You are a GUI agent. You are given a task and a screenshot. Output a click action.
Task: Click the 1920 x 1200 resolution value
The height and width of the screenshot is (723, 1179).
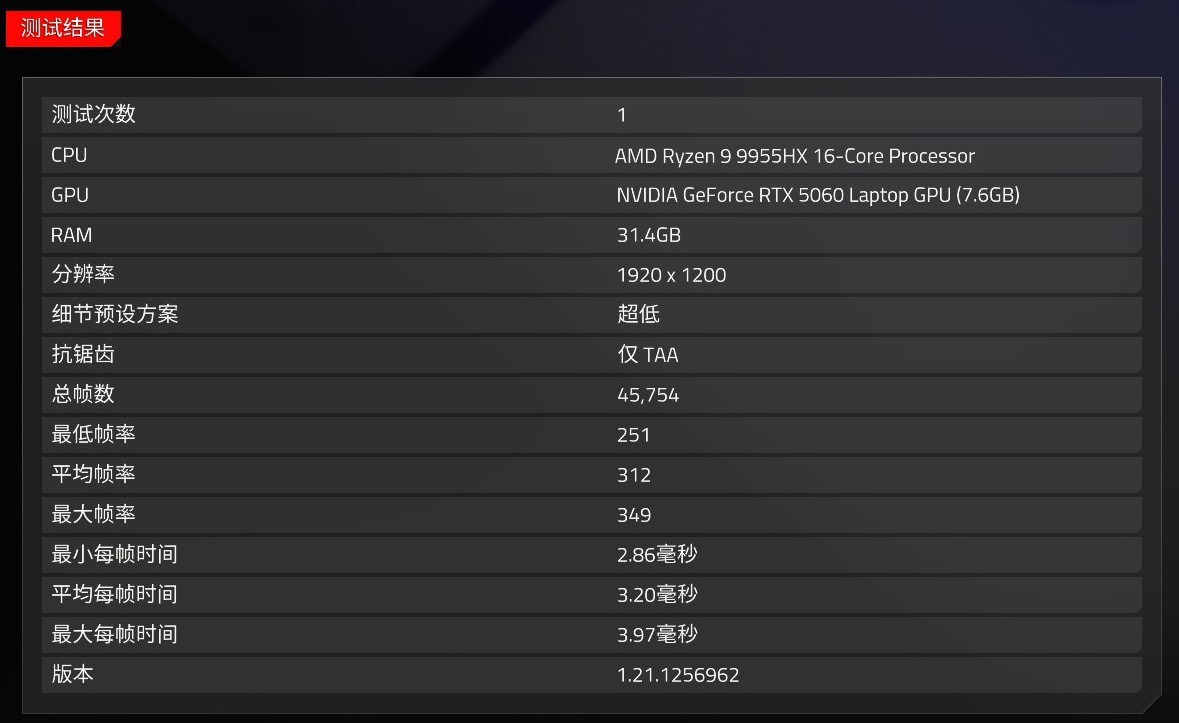[x=672, y=275]
